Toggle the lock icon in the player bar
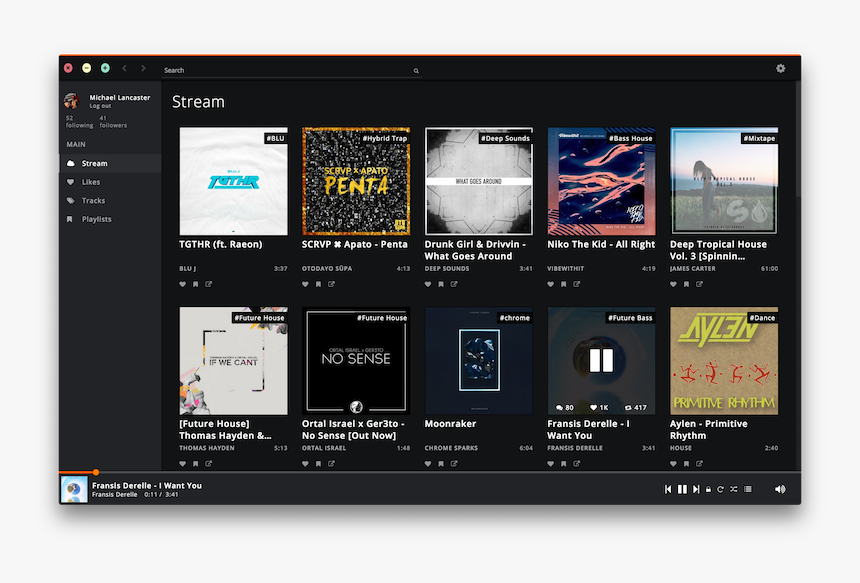860x583 pixels. pos(709,489)
